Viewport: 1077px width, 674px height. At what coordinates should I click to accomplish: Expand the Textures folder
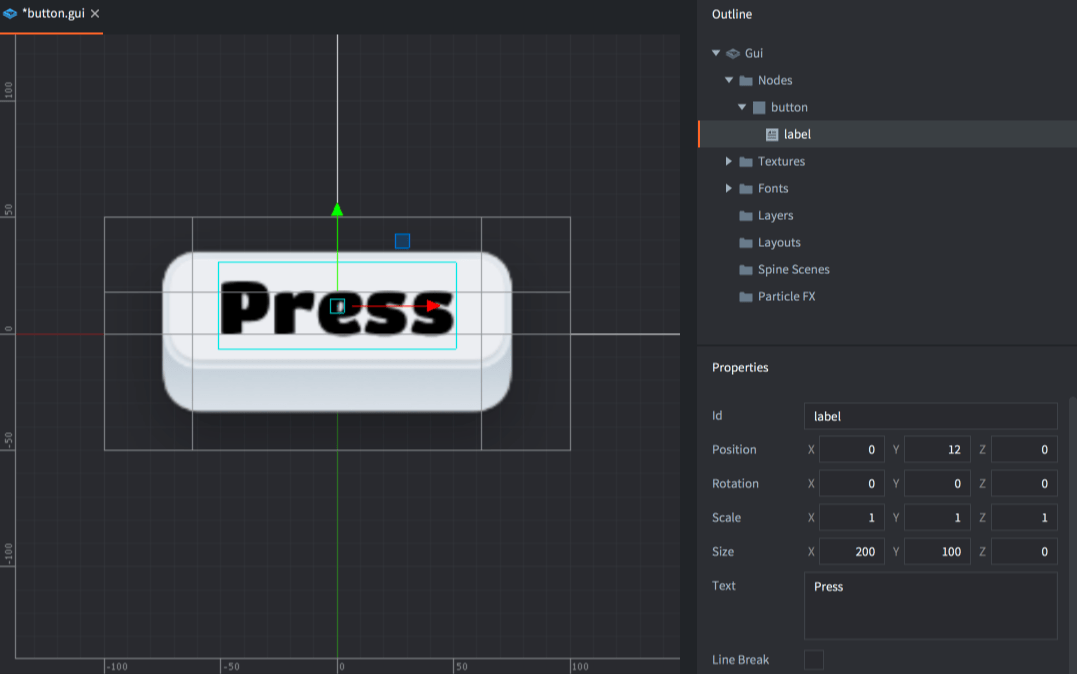[x=729, y=161]
